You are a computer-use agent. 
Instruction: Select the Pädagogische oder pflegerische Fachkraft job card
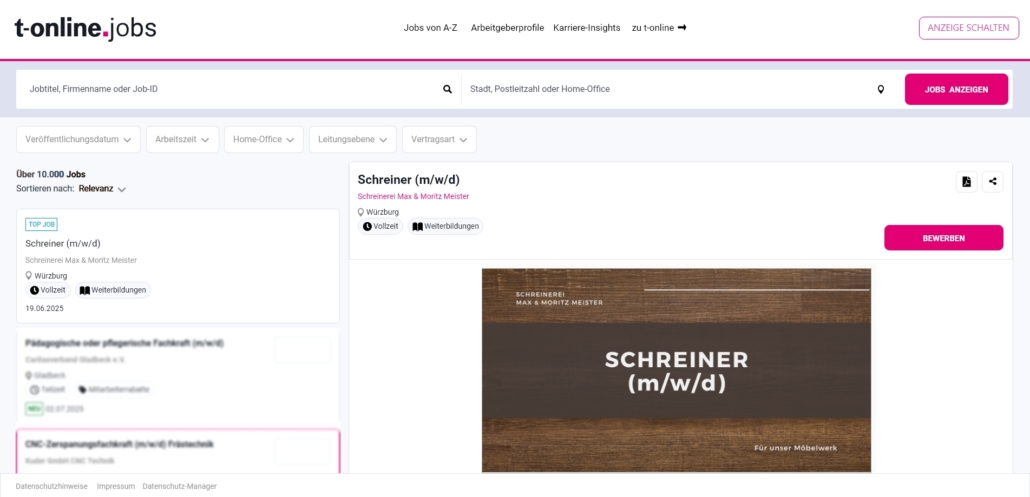click(177, 376)
